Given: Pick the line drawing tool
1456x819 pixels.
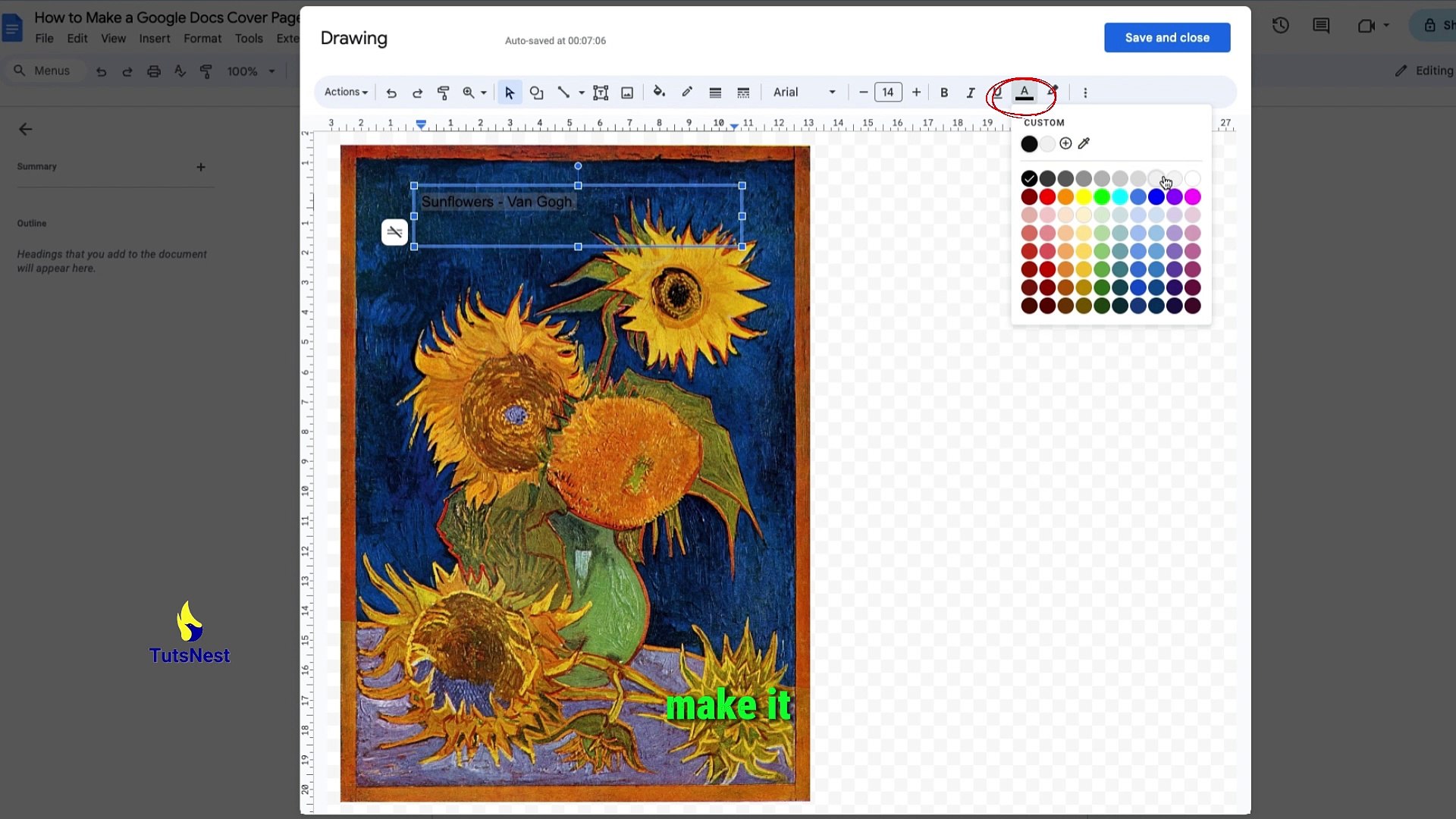Looking at the screenshot, I should point(564,92).
